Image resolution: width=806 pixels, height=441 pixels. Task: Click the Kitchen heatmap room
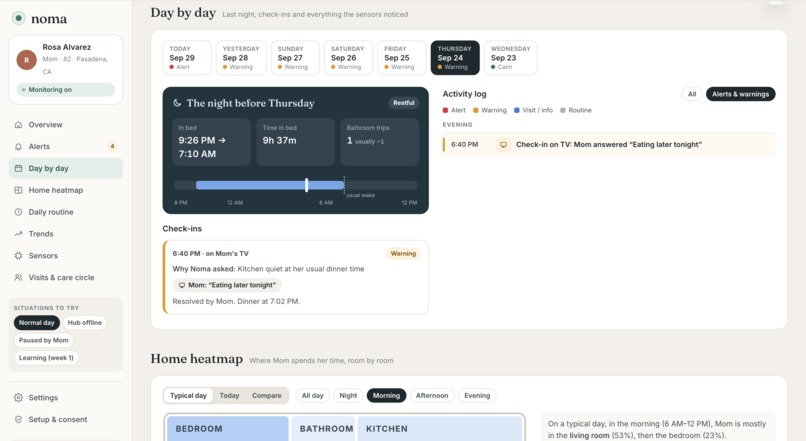pyautogui.click(x=439, y=429)
